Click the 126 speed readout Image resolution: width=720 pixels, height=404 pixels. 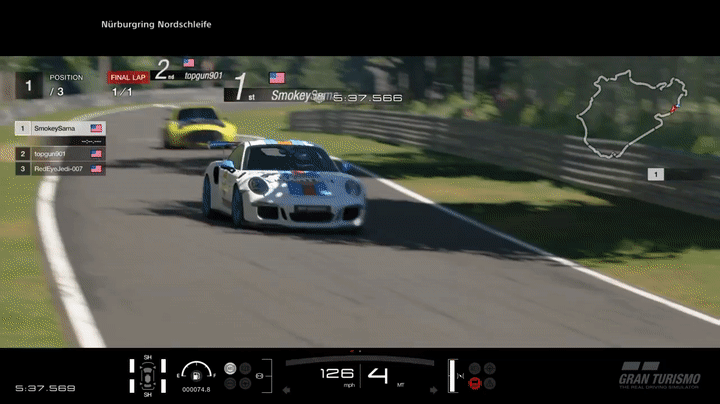click(337, 373)
